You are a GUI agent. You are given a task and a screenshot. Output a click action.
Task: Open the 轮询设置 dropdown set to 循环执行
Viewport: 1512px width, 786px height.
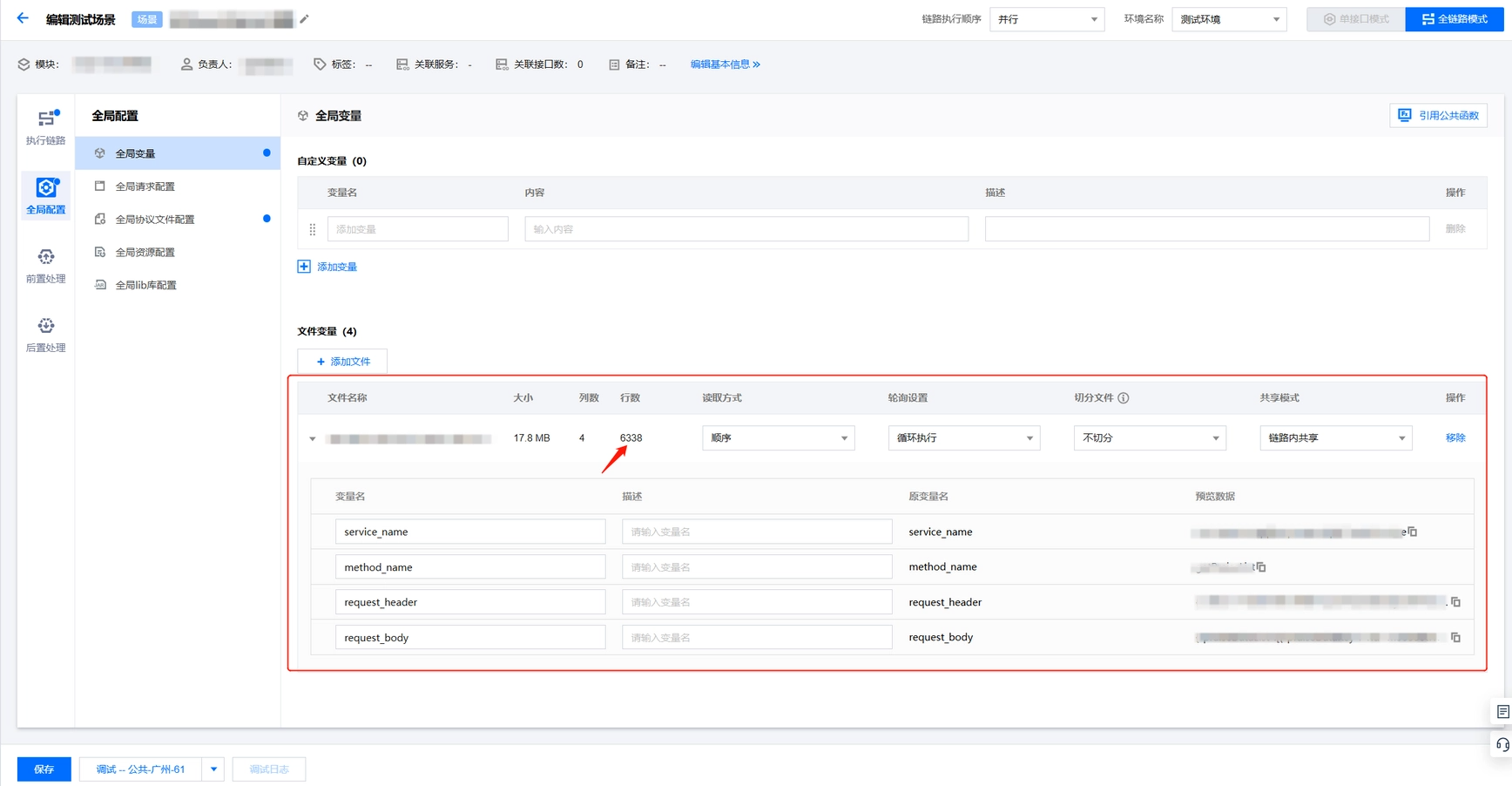964,438
